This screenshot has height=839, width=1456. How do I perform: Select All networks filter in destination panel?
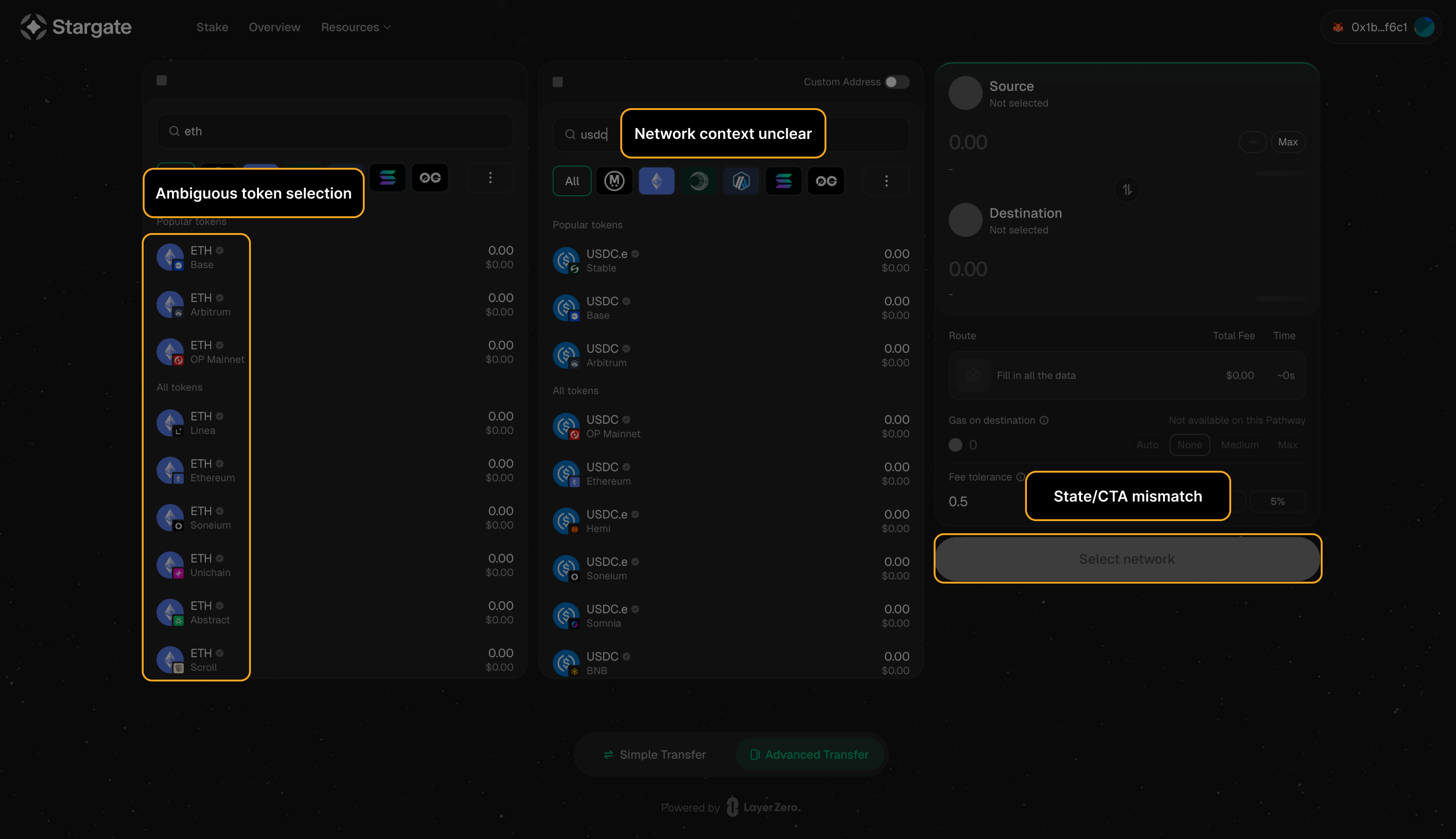pyautogui.click(x=572, y=181)
